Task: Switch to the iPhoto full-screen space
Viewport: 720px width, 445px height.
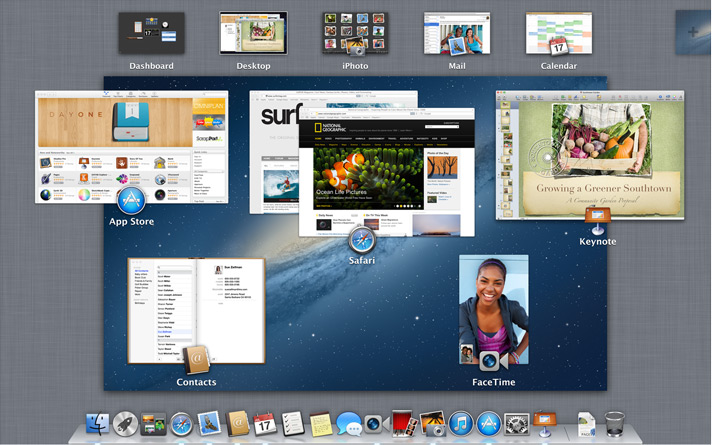Action: point(354,34)
